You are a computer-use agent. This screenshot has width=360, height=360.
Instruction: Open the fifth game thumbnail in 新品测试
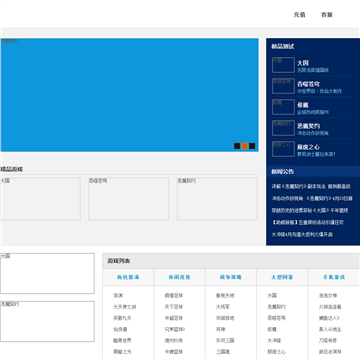click(283, 149)
